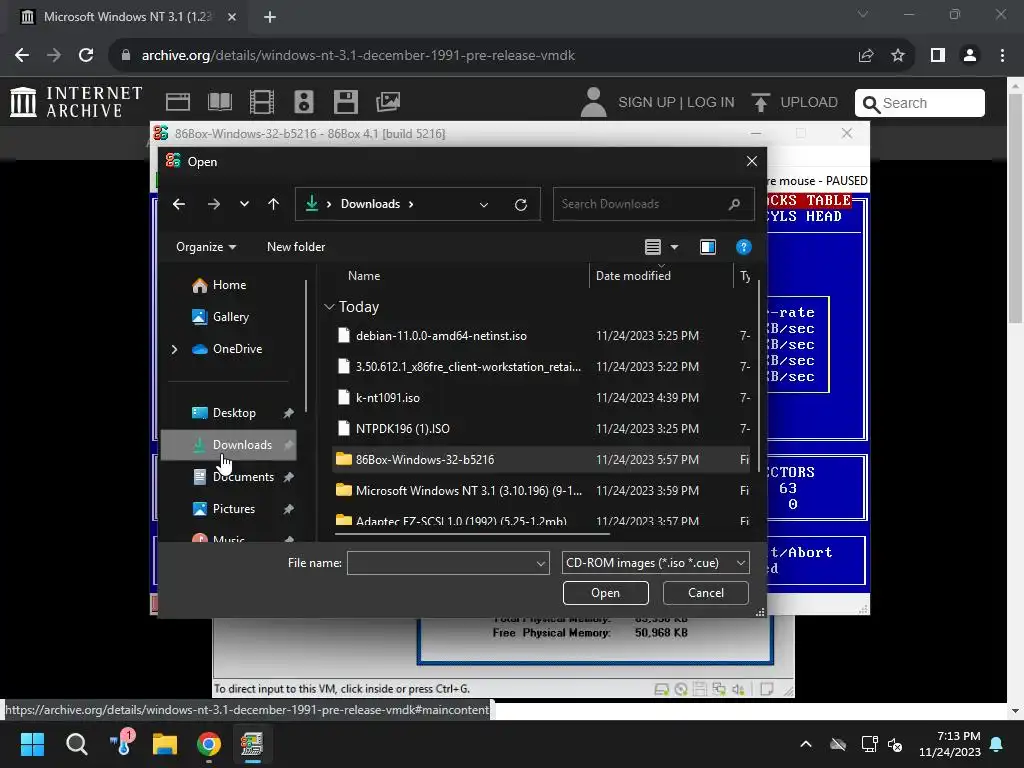The height and width of the screenshot is (768, 1024).
Task: Click the Internet Archive logo
Action: [x=76, y=102]
